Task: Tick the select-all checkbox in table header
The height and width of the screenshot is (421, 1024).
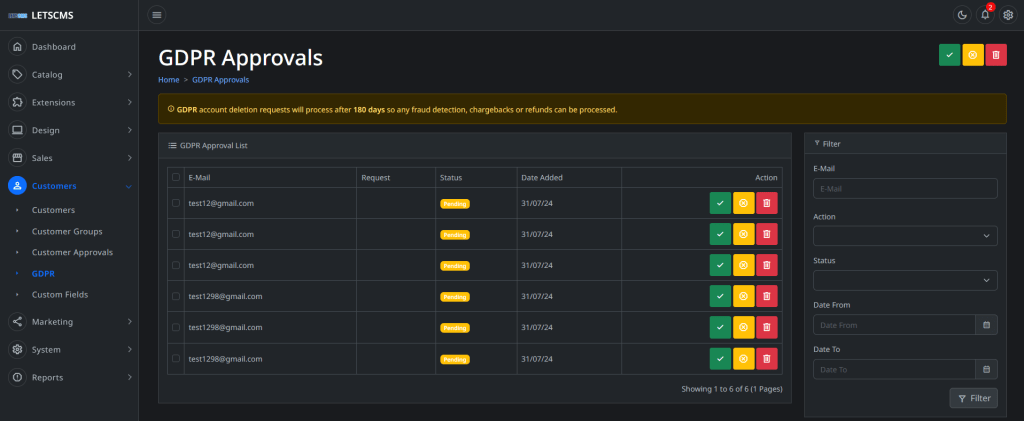Action: click(176, 177)
